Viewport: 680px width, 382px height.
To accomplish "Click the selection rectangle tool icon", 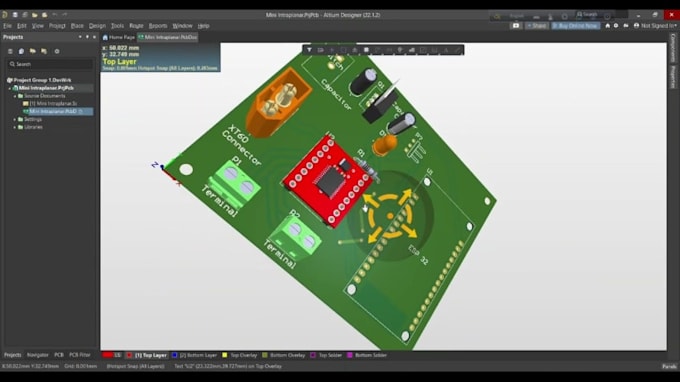I will pos(343,50).
